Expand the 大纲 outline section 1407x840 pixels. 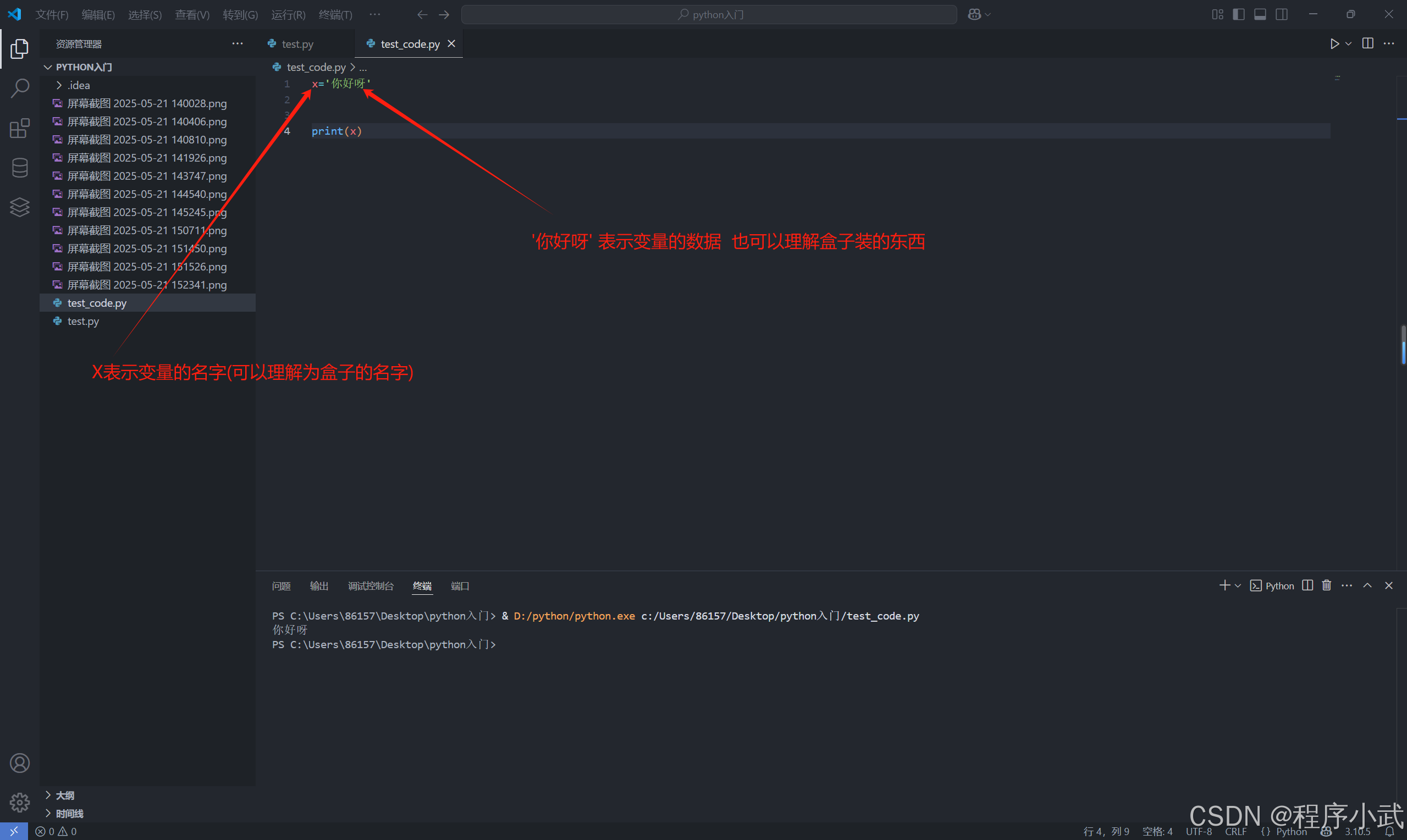[x=64, y=795]
